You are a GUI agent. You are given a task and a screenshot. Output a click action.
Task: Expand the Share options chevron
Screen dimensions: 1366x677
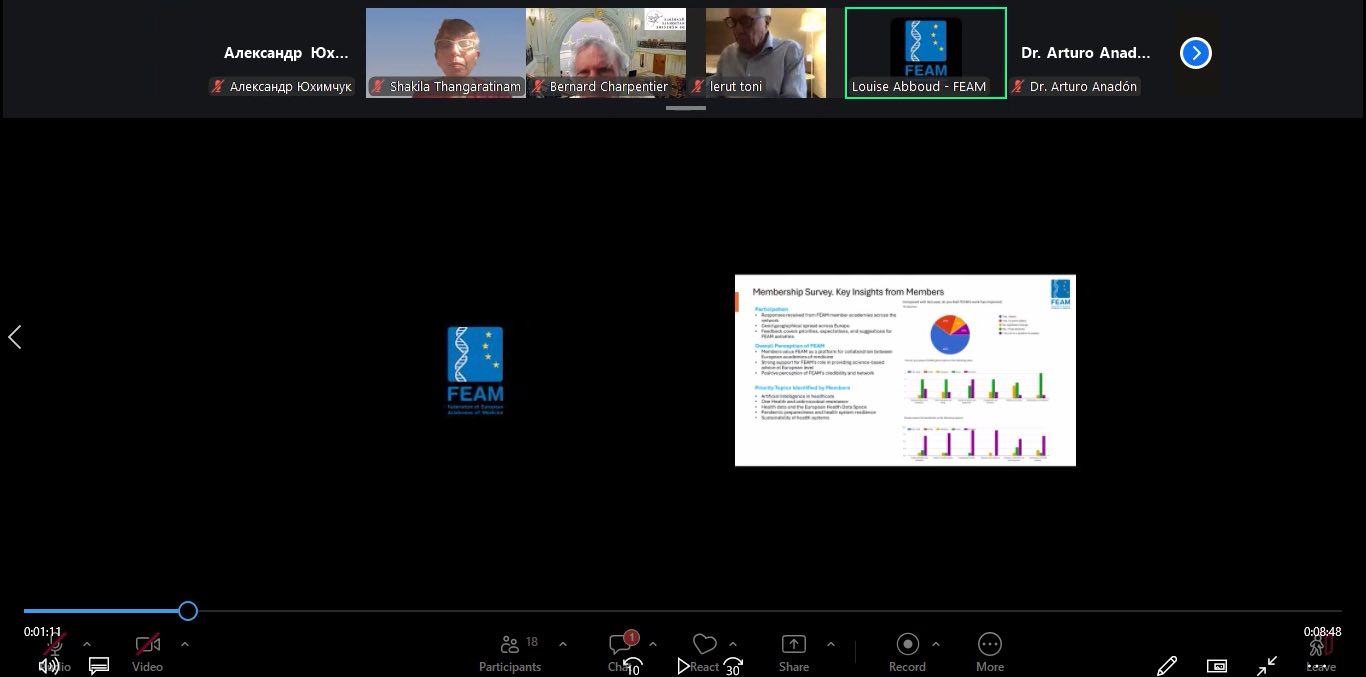(x=830, y=645)
